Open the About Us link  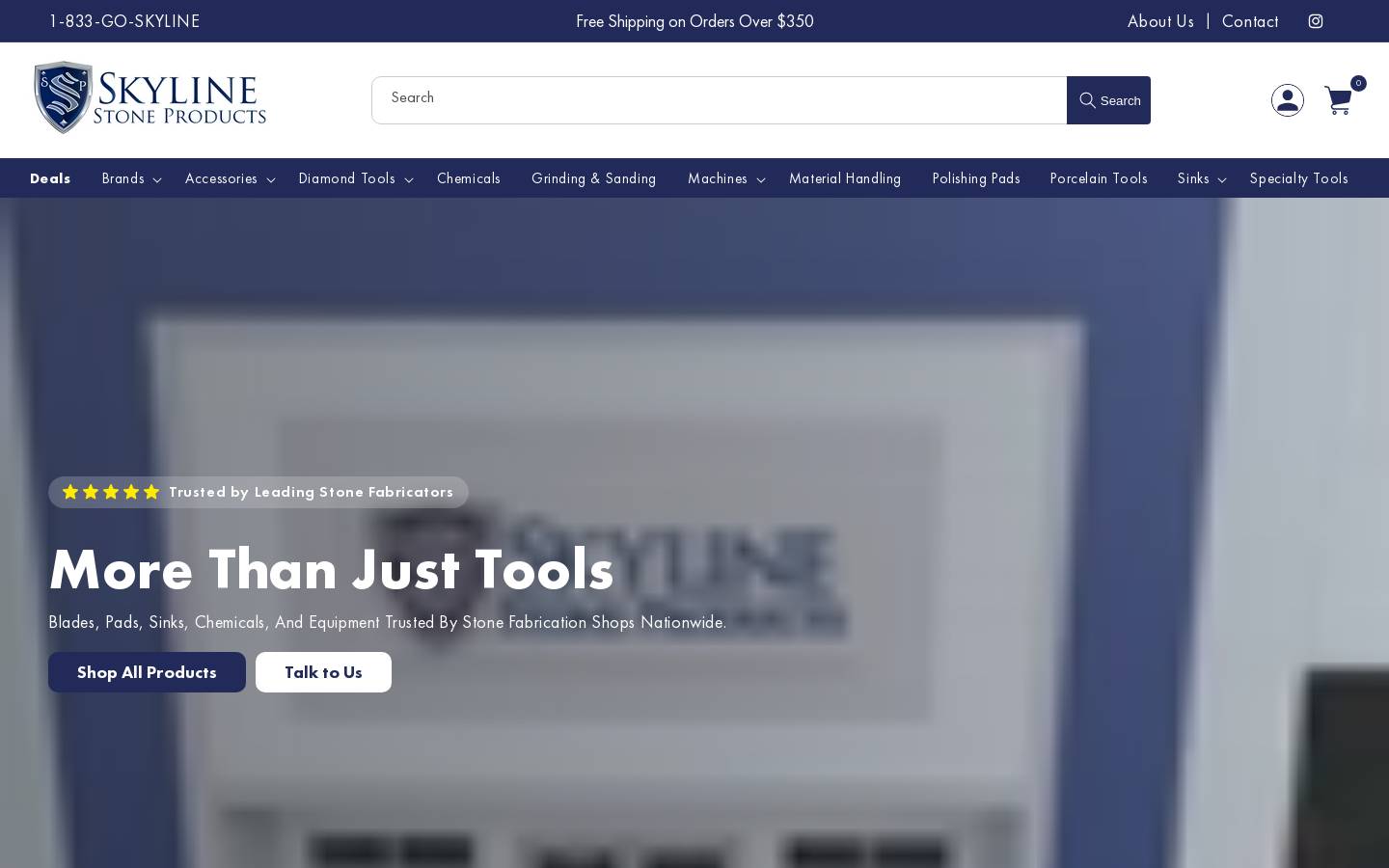(1160, 21)
